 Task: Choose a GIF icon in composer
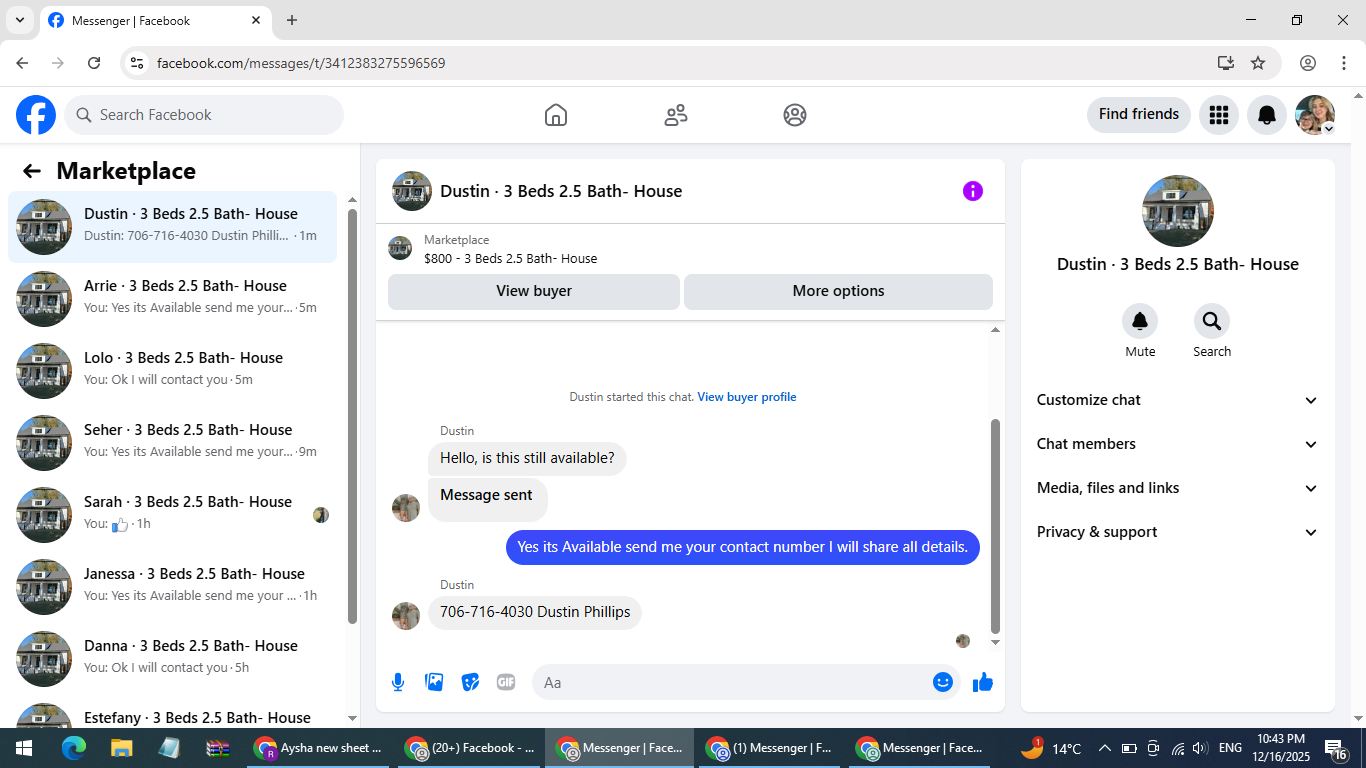pyautogui.click(x=506, y=682)
